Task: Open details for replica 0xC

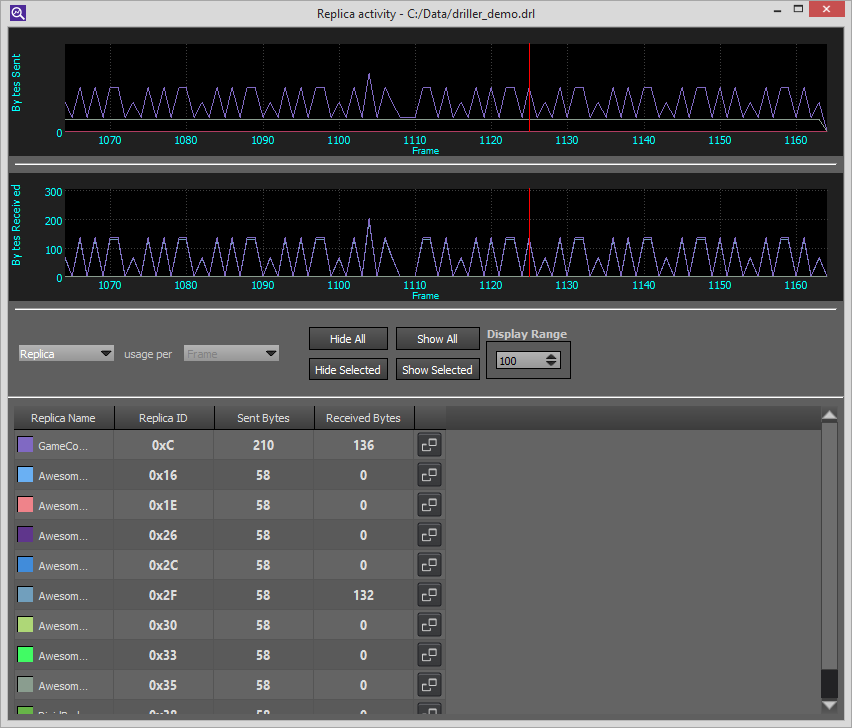Action: 429,445
